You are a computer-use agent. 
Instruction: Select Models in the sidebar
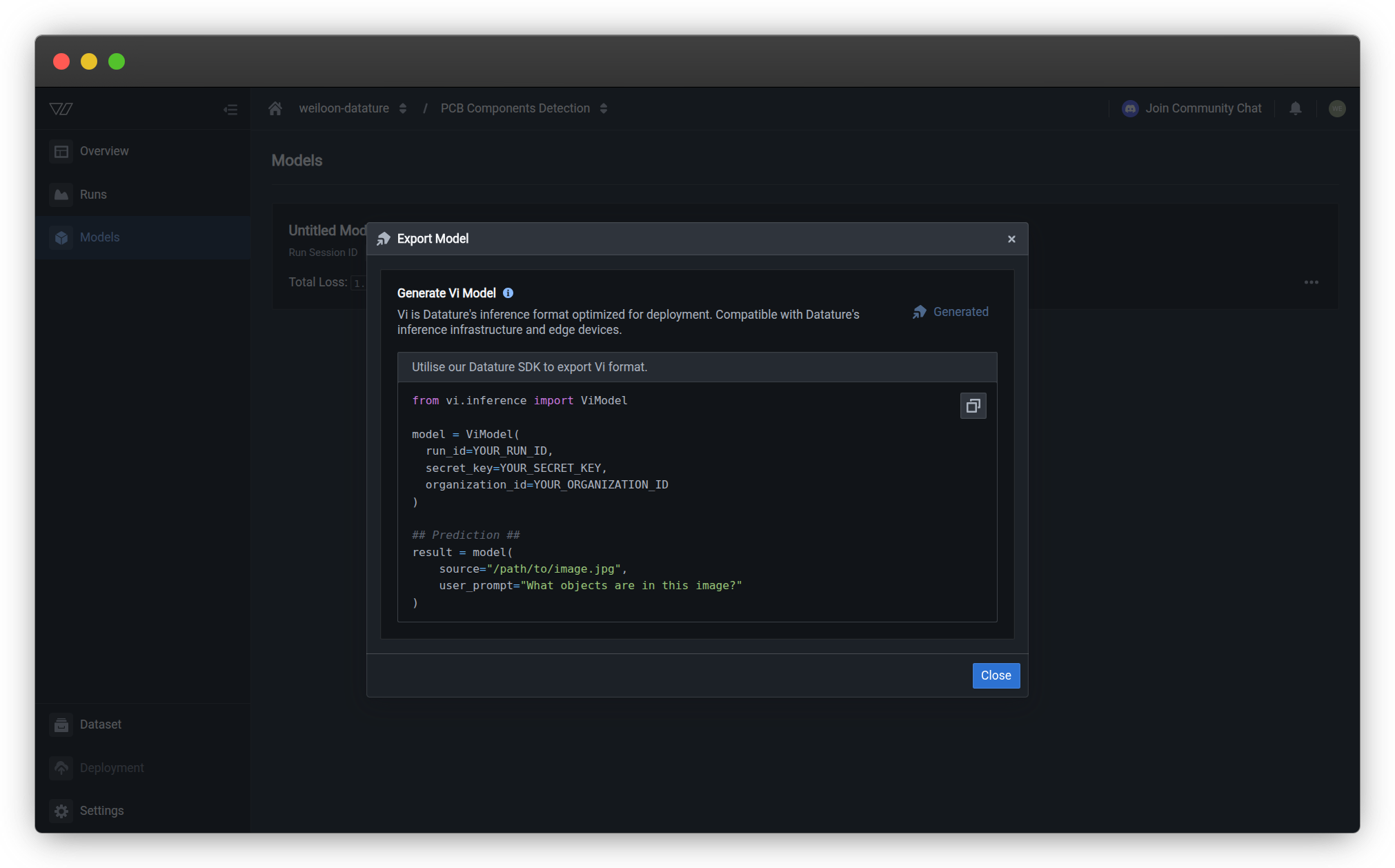click(99, 237)
